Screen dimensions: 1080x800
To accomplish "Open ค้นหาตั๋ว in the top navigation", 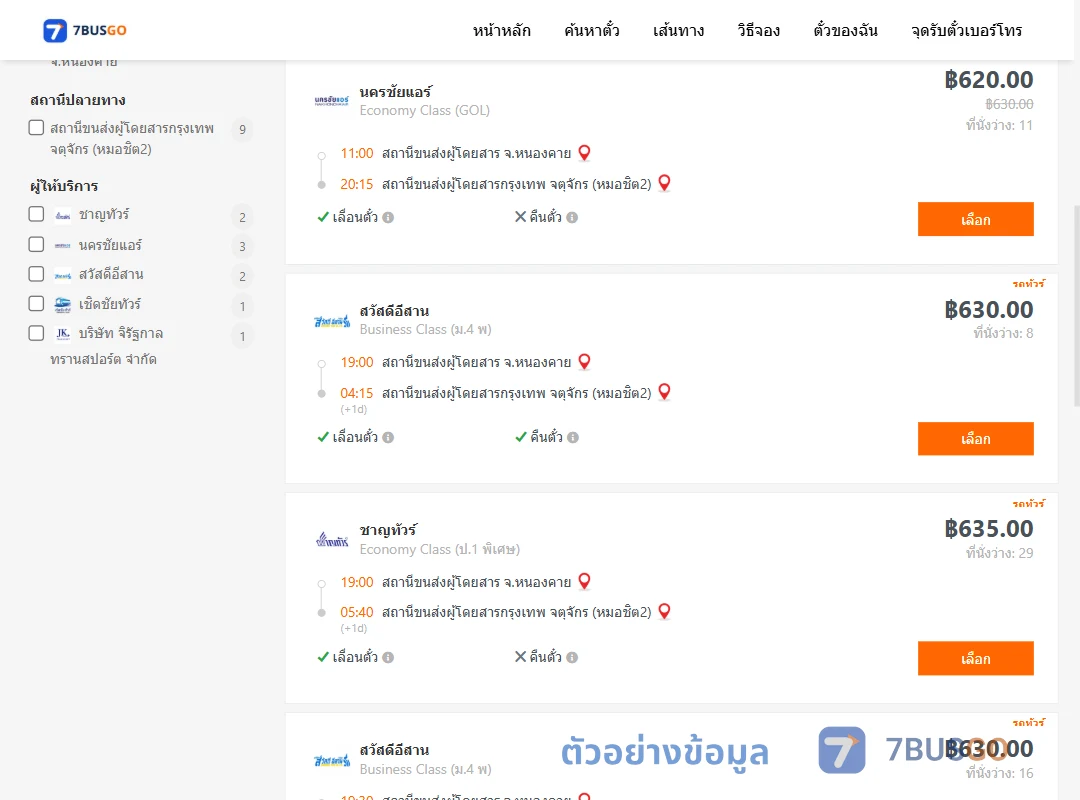I will [x=592, y=30].
